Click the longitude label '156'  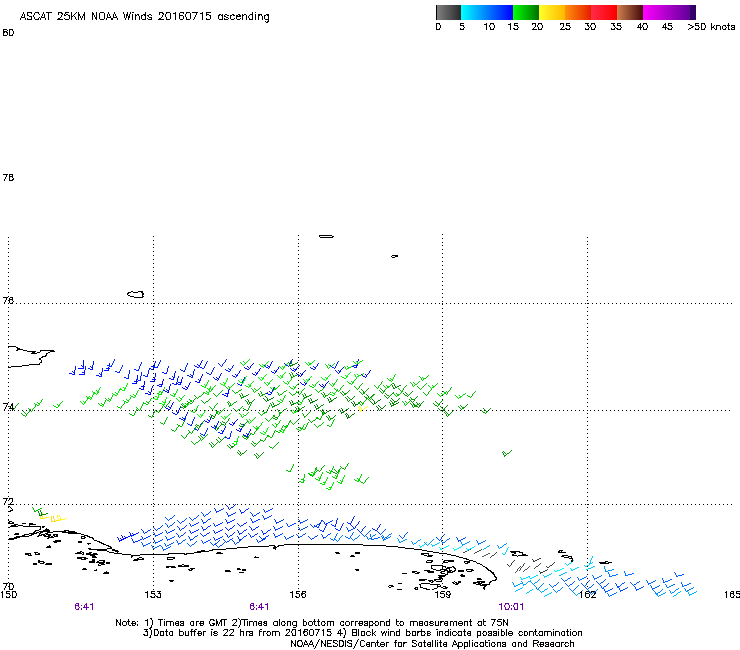coord(298,595)
